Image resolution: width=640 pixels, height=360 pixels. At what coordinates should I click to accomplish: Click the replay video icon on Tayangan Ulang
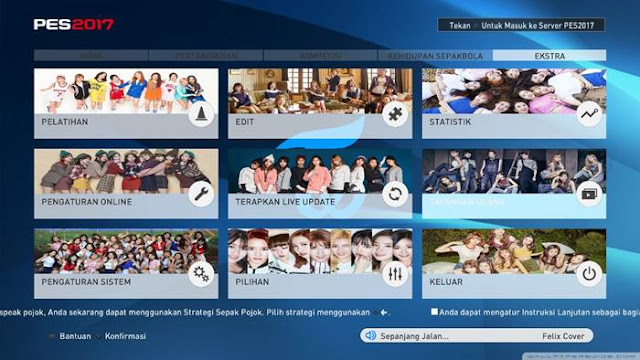[x=589, y=194]
